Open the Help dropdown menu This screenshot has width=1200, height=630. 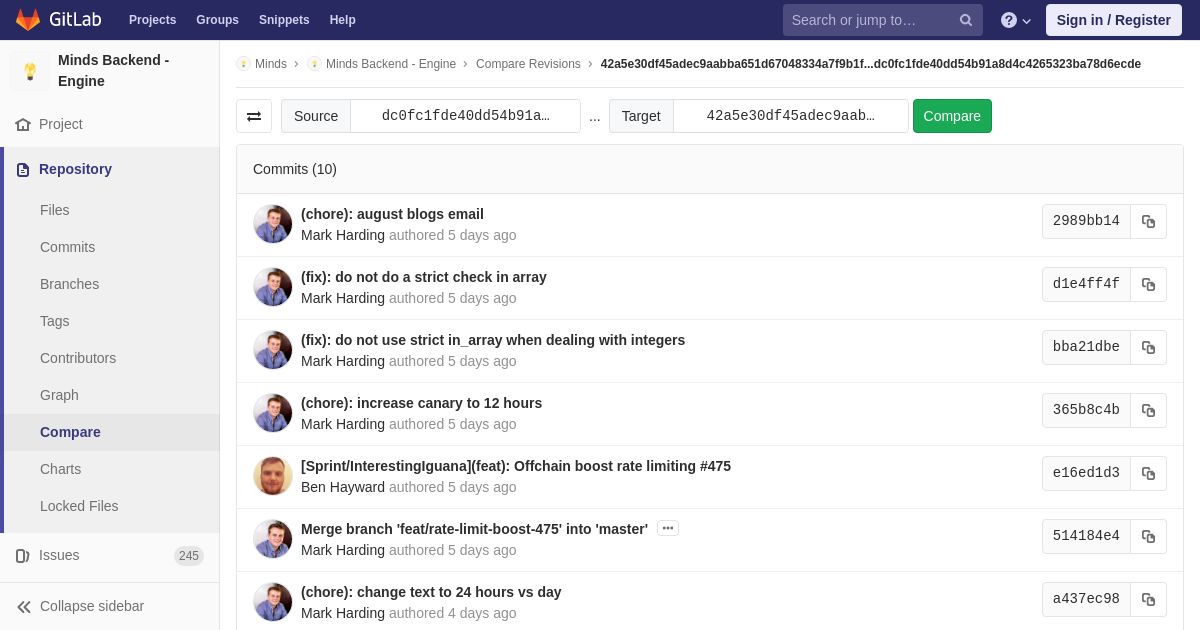point(1015,20)
